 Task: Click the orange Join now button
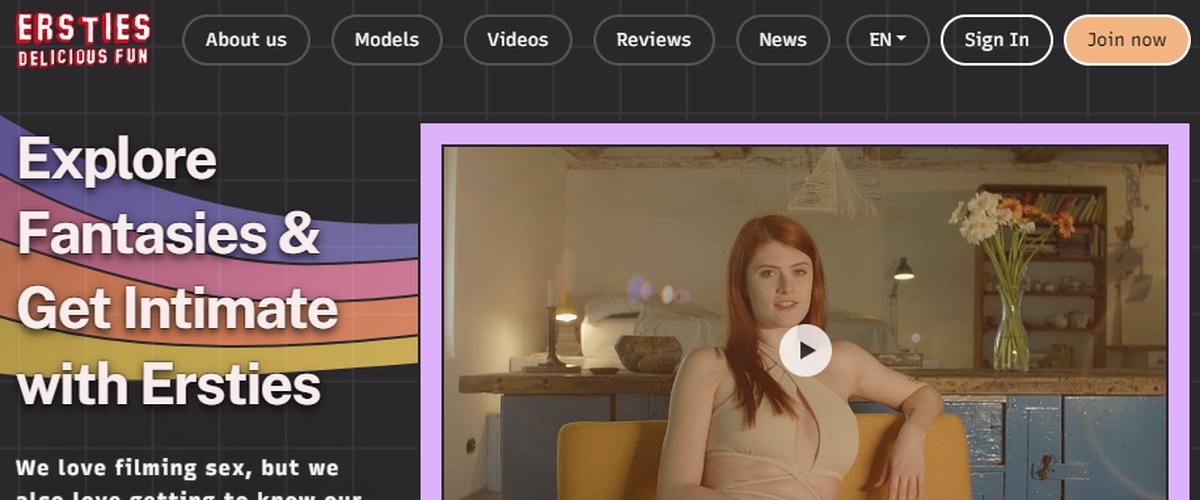click(x=1126, y=40)
